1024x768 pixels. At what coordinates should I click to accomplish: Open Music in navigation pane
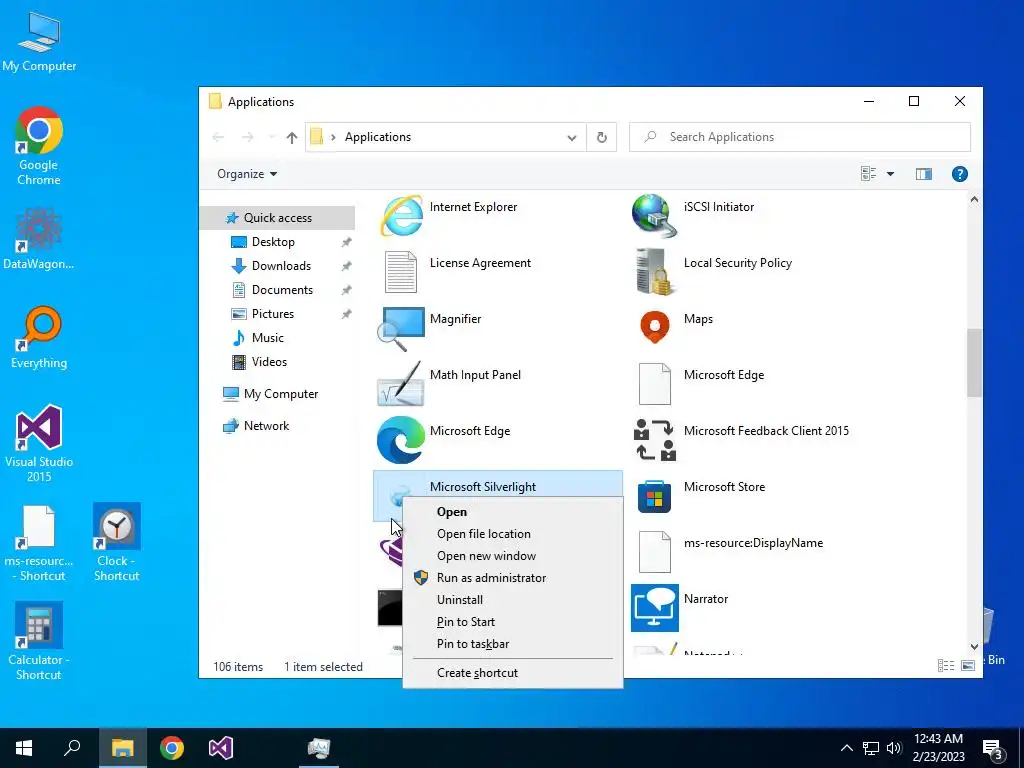268,338
